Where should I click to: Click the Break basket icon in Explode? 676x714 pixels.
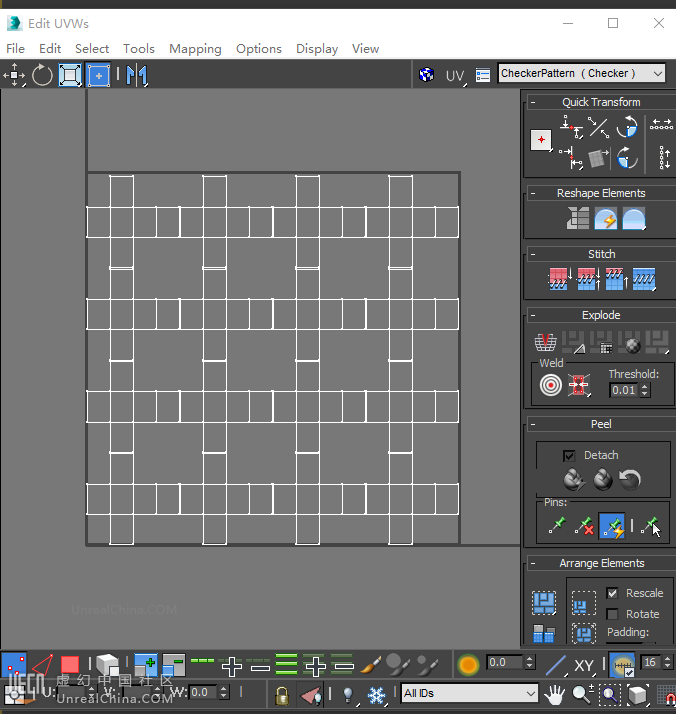coord(545,342)
